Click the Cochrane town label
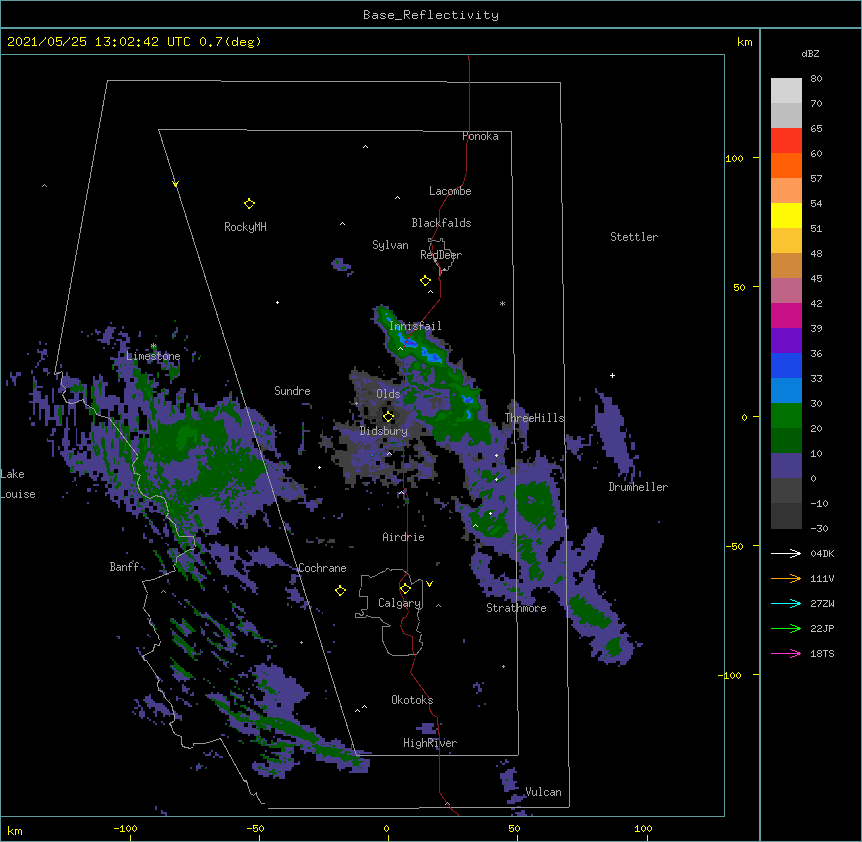 (x=322, y=568)
